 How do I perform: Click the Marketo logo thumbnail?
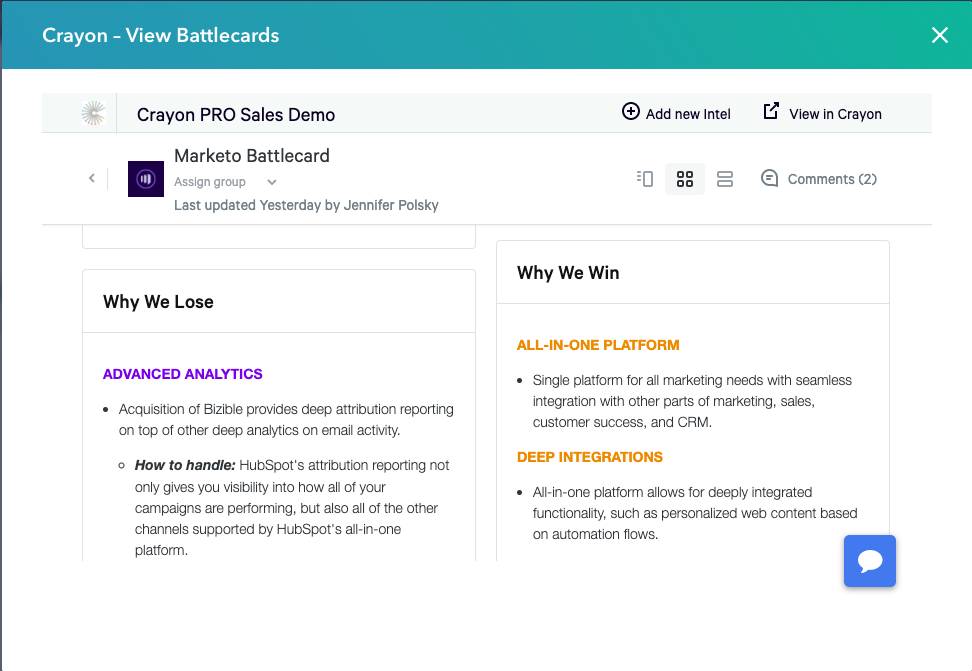point(146,179)
